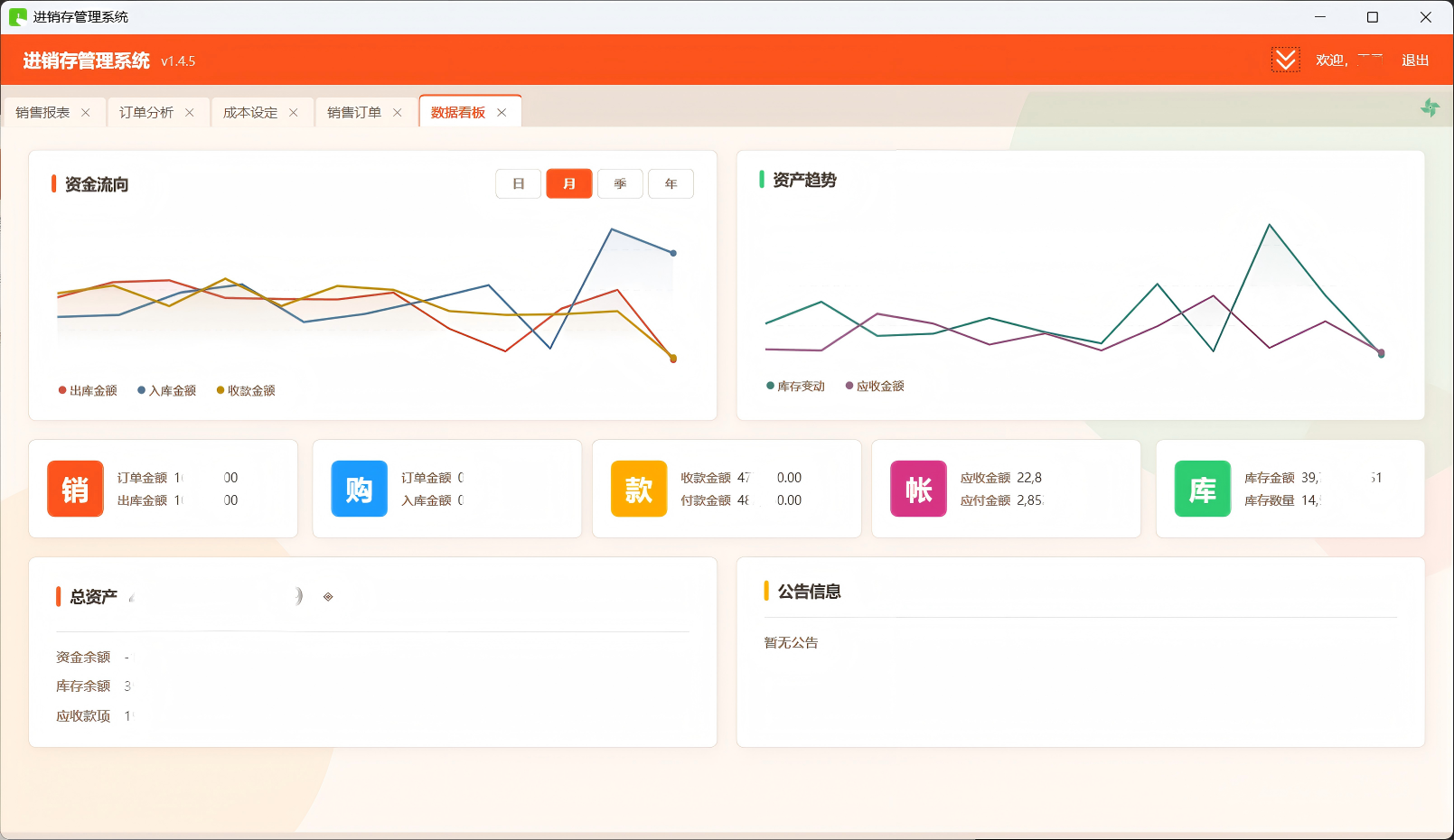Viewport: 1454px width, 840px height.
Task: Select the 数据看板 tab
Action: 458,113
